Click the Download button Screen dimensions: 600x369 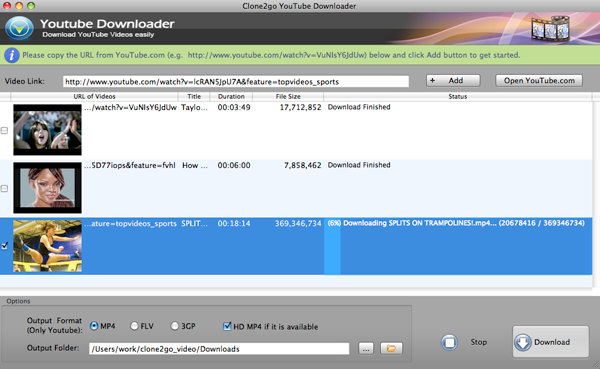[x=551, y=342]
